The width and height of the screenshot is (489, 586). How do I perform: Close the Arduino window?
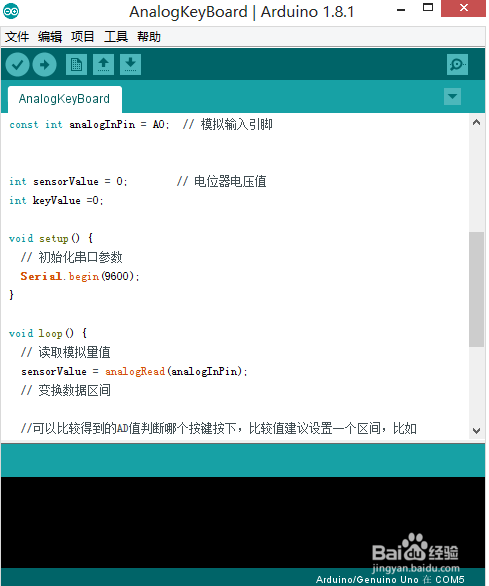(x=464, y=8)
